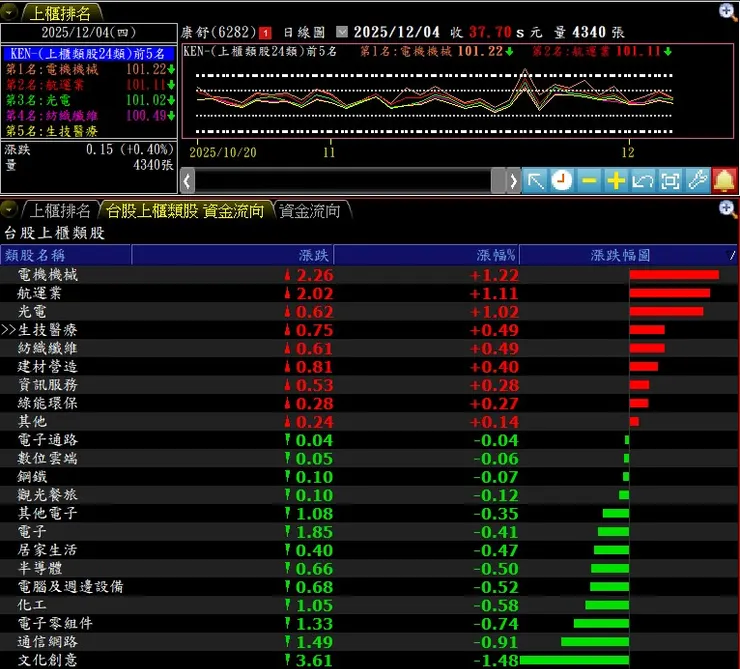Select 第5名:生技醫療 in ranking list
740x669 pixels.
90,131
